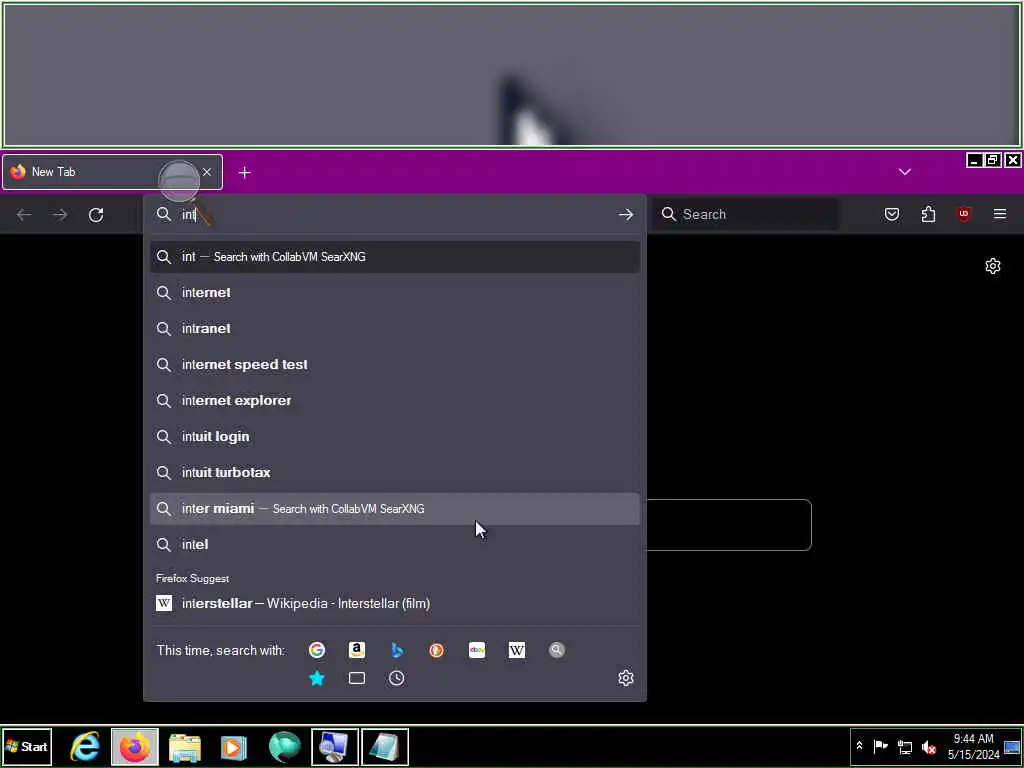The width and height of the screenshot is (1024, 768).
Task: Choose 'internet explorer' suggestion
Action: (395, 400)
